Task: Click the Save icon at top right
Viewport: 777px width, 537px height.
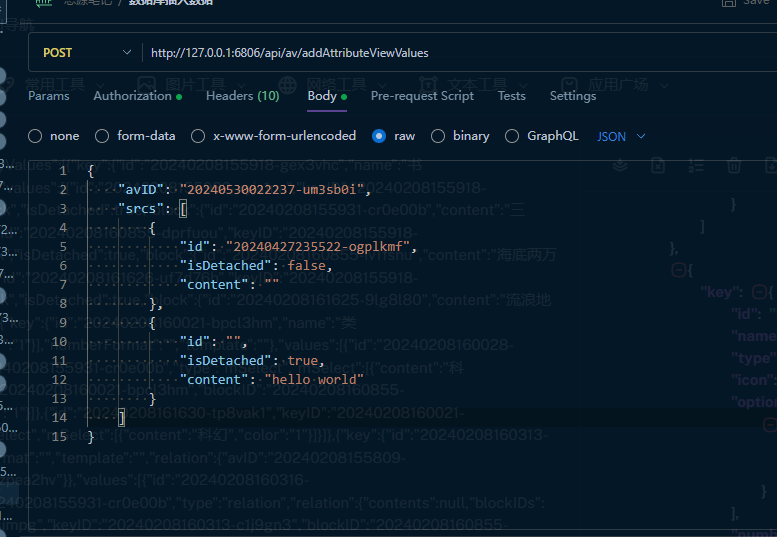Action: (x=727, y=3)
